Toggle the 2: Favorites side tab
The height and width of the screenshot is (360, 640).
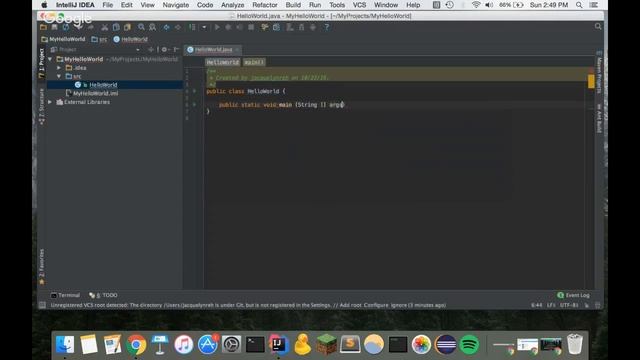(x=42, y=267)
